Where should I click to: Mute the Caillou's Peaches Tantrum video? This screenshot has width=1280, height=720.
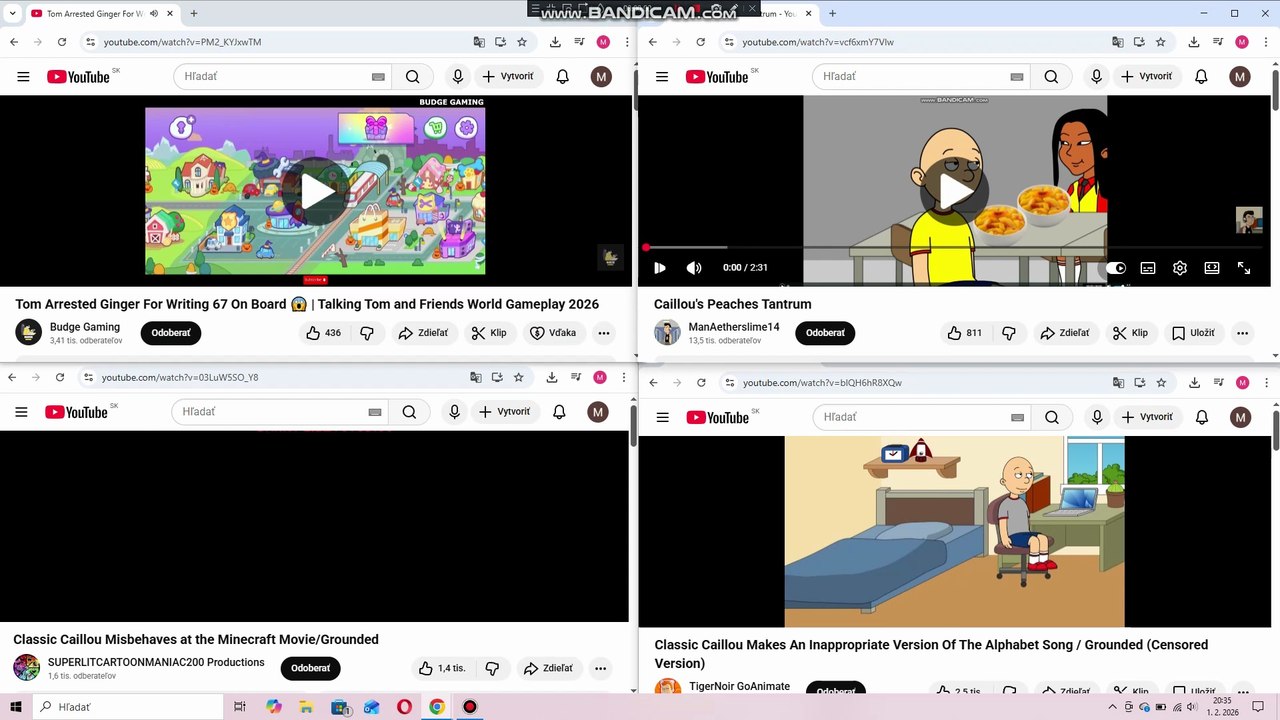point(694,268)
